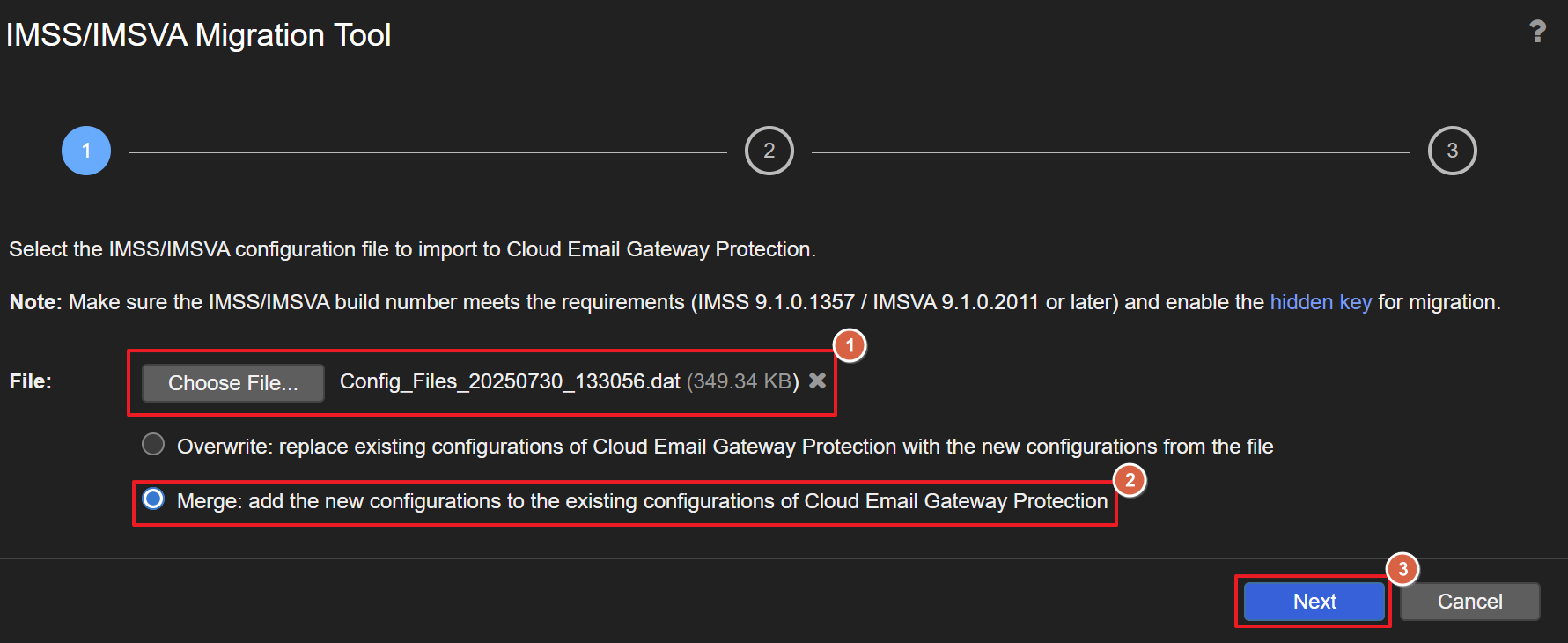Click the Overwrite option label text

[725, 447]
